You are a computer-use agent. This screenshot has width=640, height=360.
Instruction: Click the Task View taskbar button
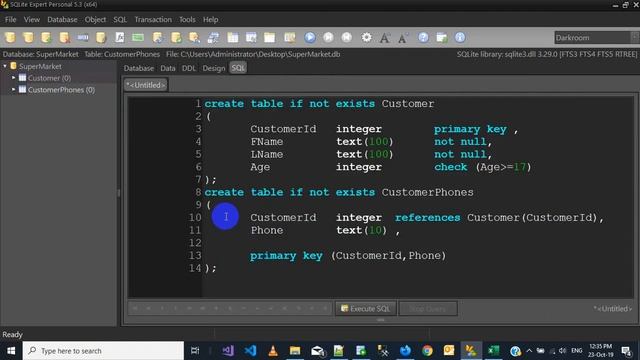(195, 351)
